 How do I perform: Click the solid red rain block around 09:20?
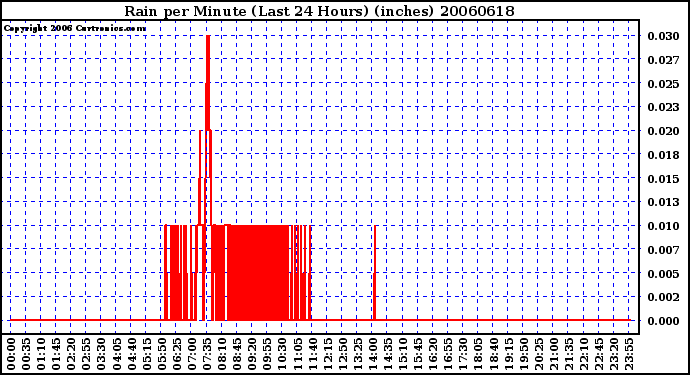(257, 273)
